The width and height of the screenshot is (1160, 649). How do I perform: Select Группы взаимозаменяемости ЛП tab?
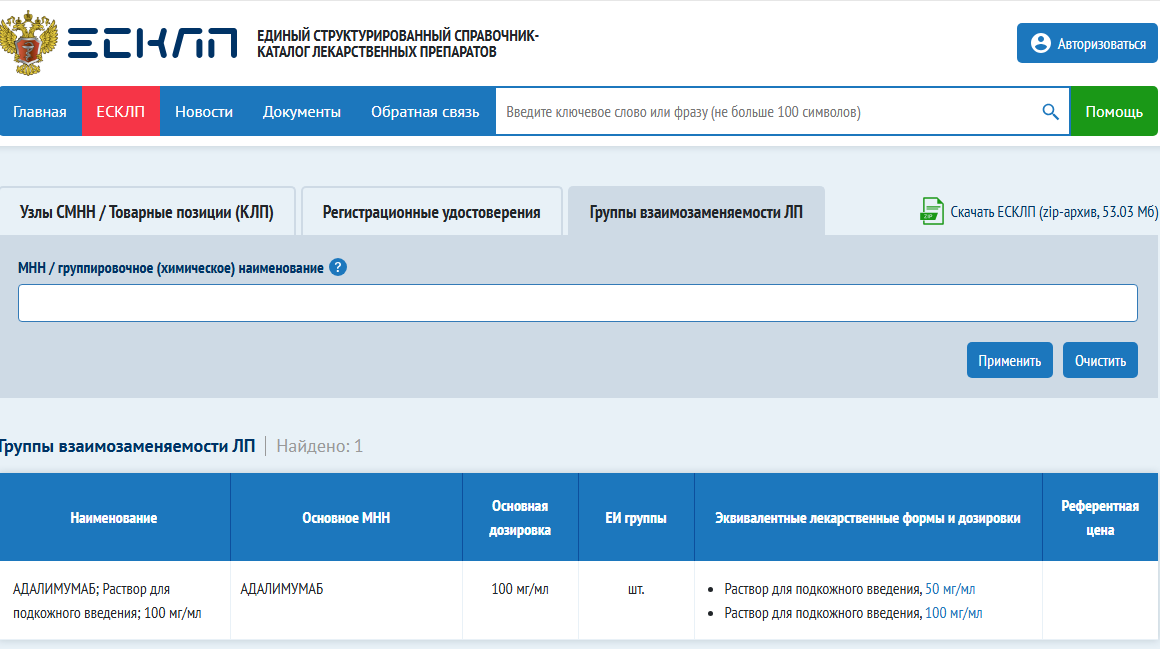coord(696,212)
